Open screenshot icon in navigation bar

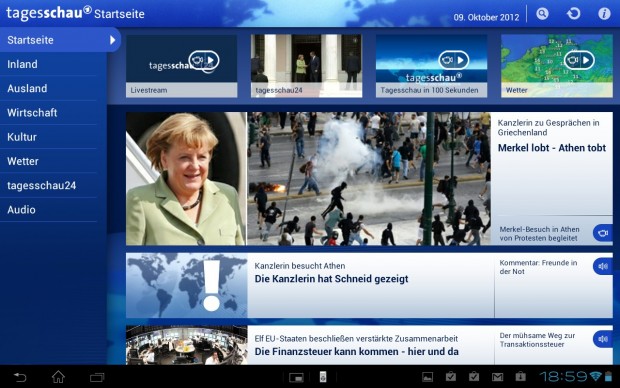tap(296, 378)
